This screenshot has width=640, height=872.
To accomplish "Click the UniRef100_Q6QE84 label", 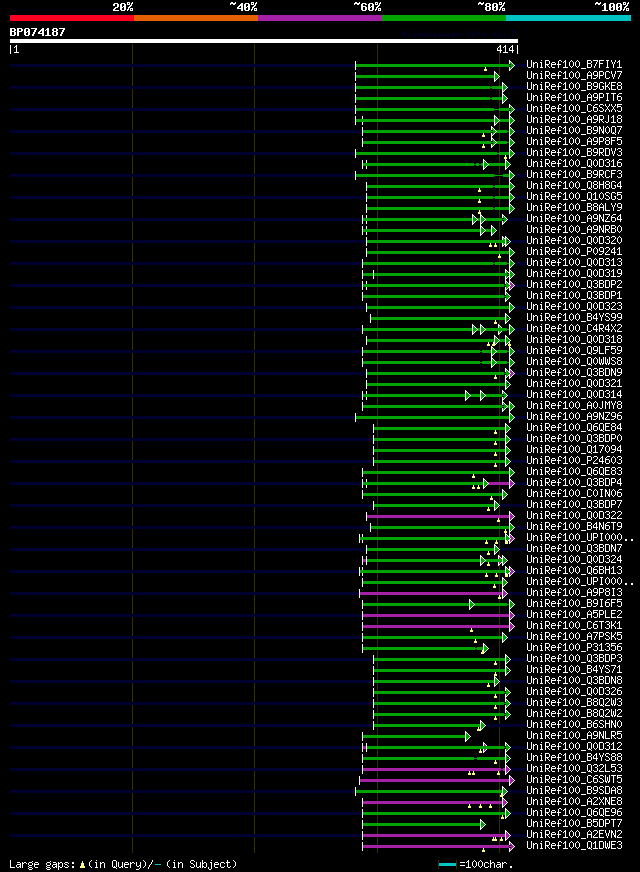I will pyautogui.click(x=574, y=428).
